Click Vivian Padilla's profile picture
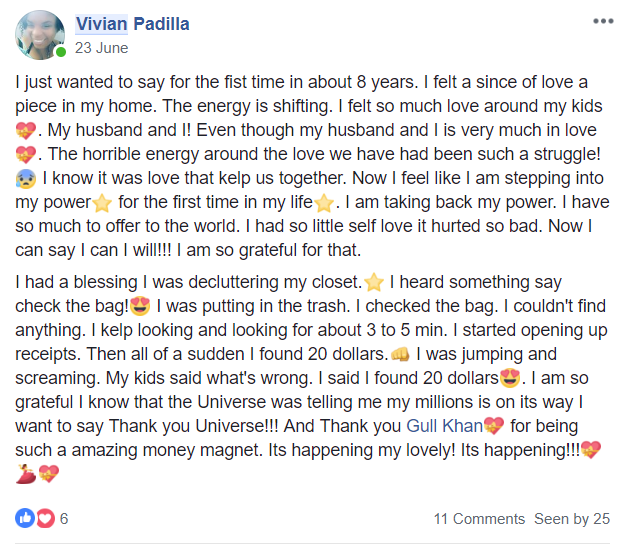The image size is (623, 547). (x=40, y=35)
